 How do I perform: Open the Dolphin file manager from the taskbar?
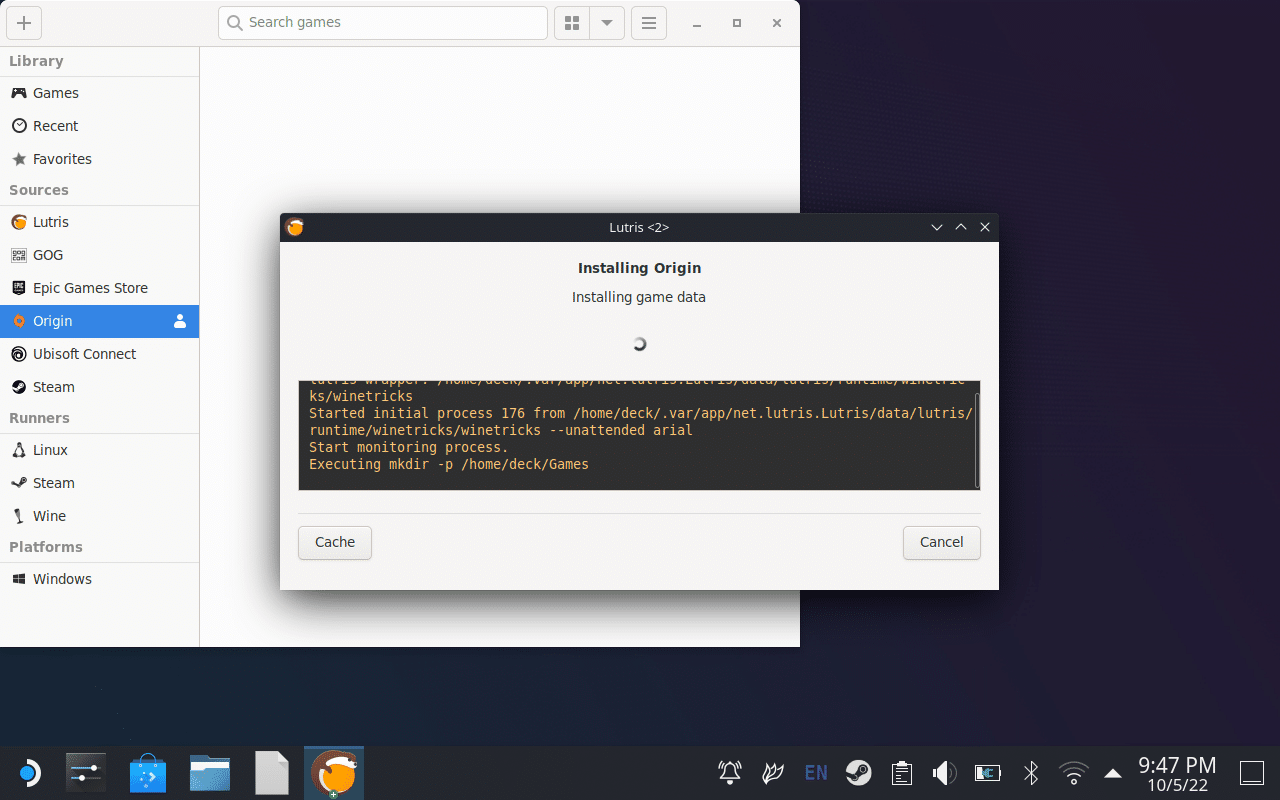pos(210,773)
